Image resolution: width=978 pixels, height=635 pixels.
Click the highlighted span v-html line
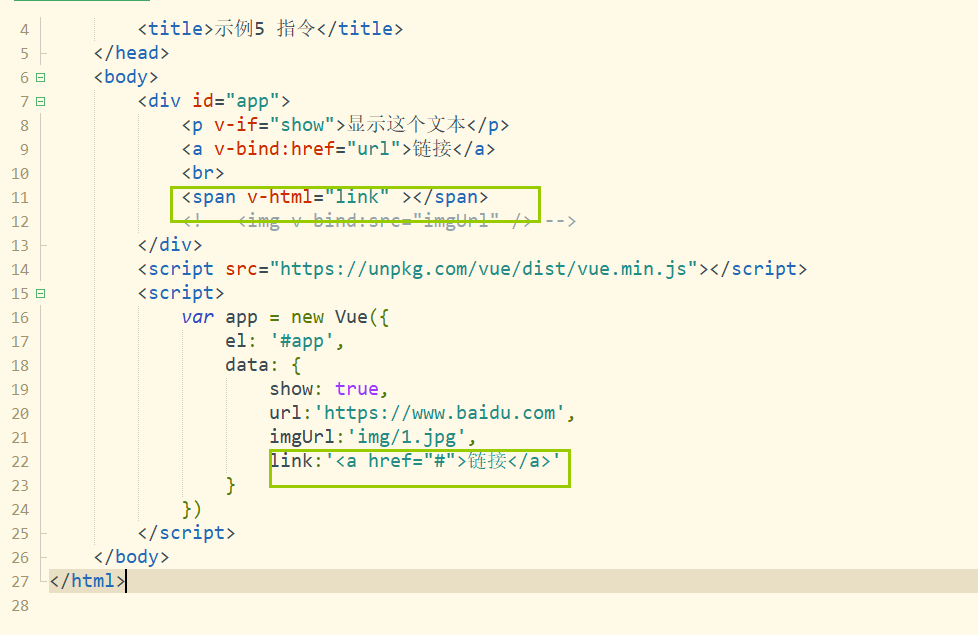click(x=330, y=197)
